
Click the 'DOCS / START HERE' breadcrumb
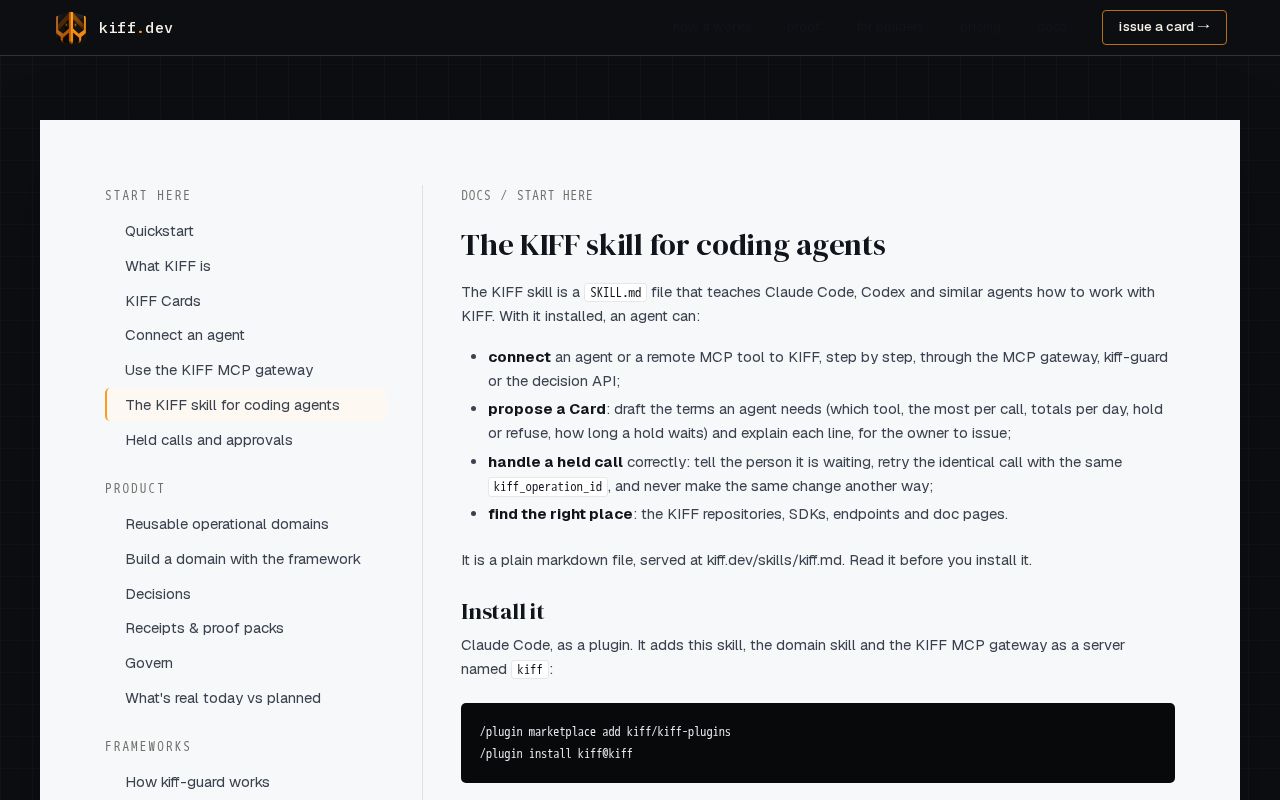[527, 196]
